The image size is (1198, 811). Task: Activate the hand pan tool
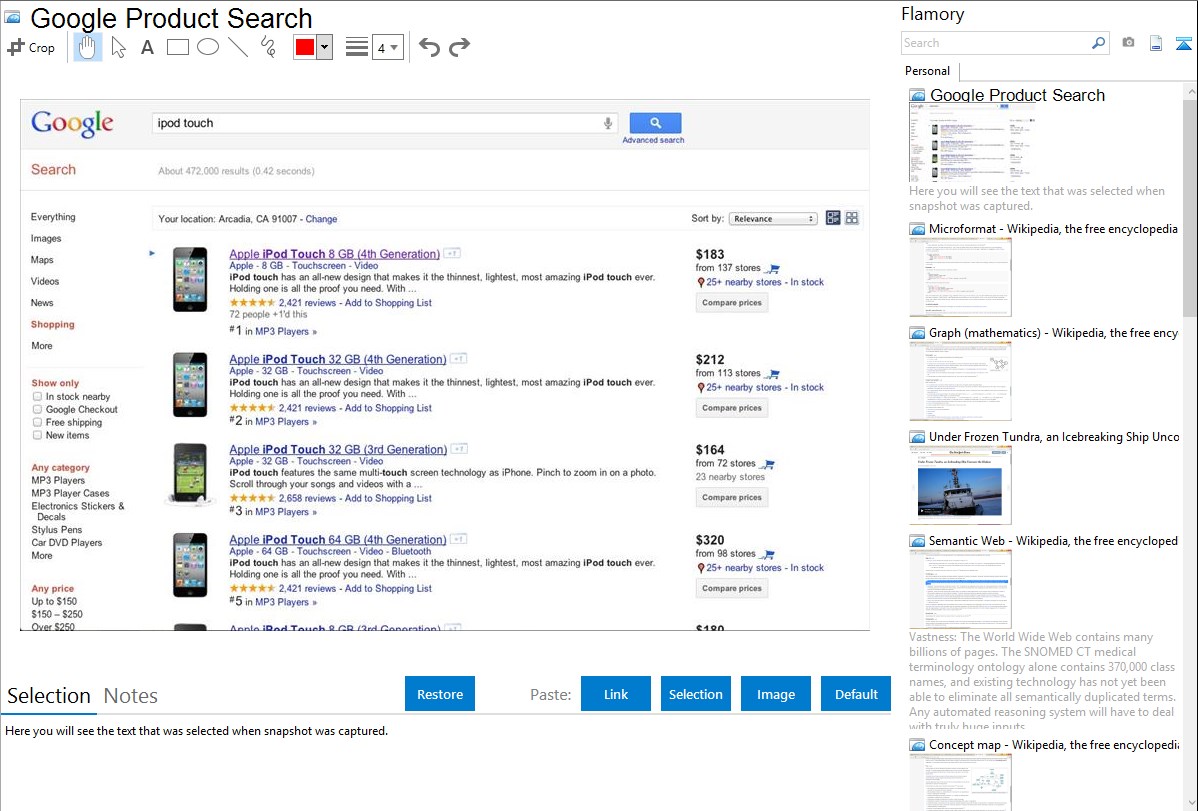click(87, 47)
